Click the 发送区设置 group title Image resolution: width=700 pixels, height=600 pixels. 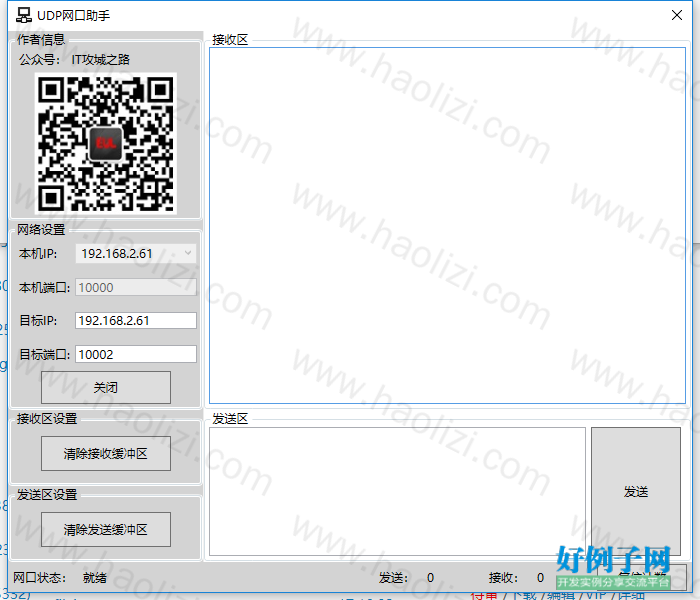pos(47,495)
